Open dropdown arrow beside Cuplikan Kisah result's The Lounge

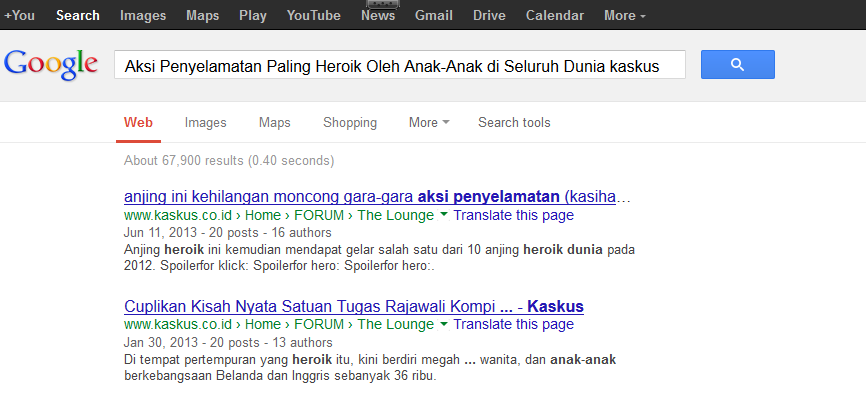(x=443, y=324)
